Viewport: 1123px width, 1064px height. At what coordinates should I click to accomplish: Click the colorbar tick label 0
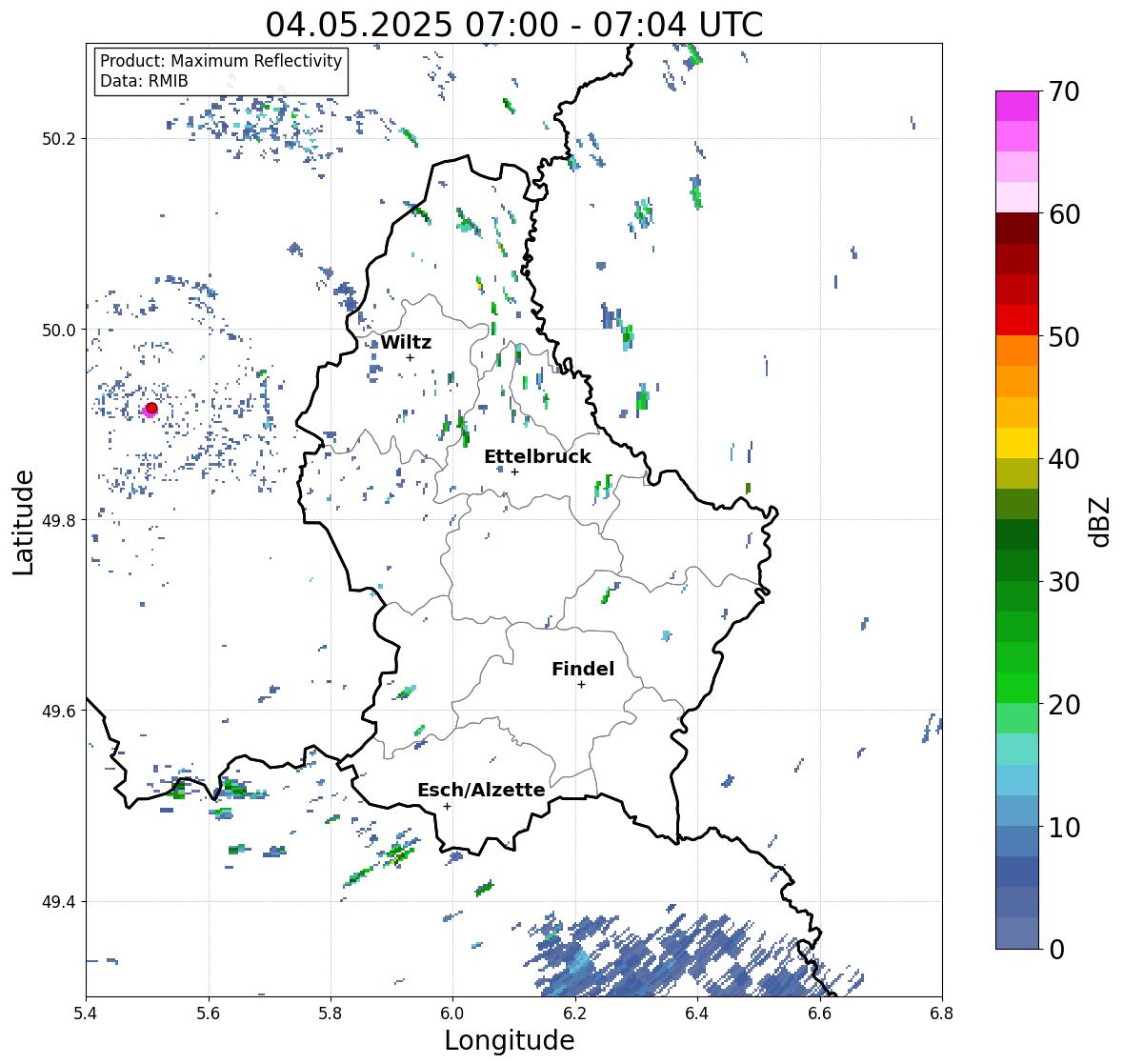[1056, 950]
